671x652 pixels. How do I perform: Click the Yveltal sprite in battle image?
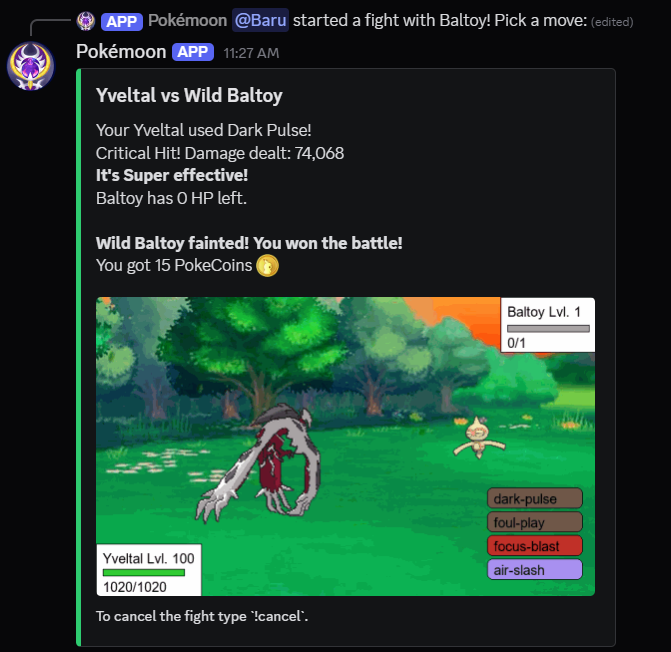pos(258,463)
